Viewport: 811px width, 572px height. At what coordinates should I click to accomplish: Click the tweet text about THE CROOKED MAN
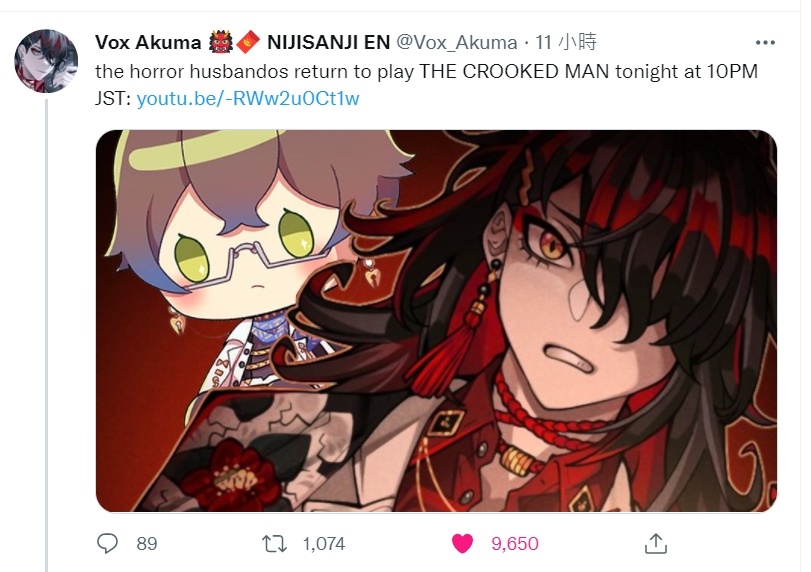426,84
